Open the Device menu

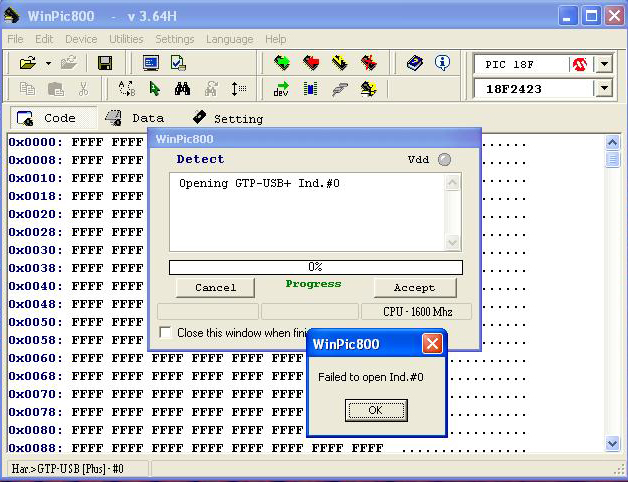coord(81,39)
